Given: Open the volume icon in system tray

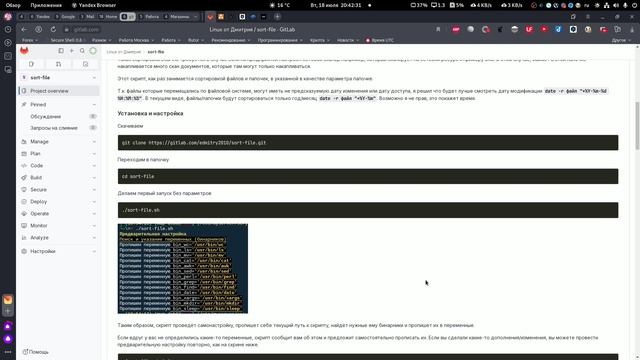Looking at the screenshot, I should coord(616,5).
